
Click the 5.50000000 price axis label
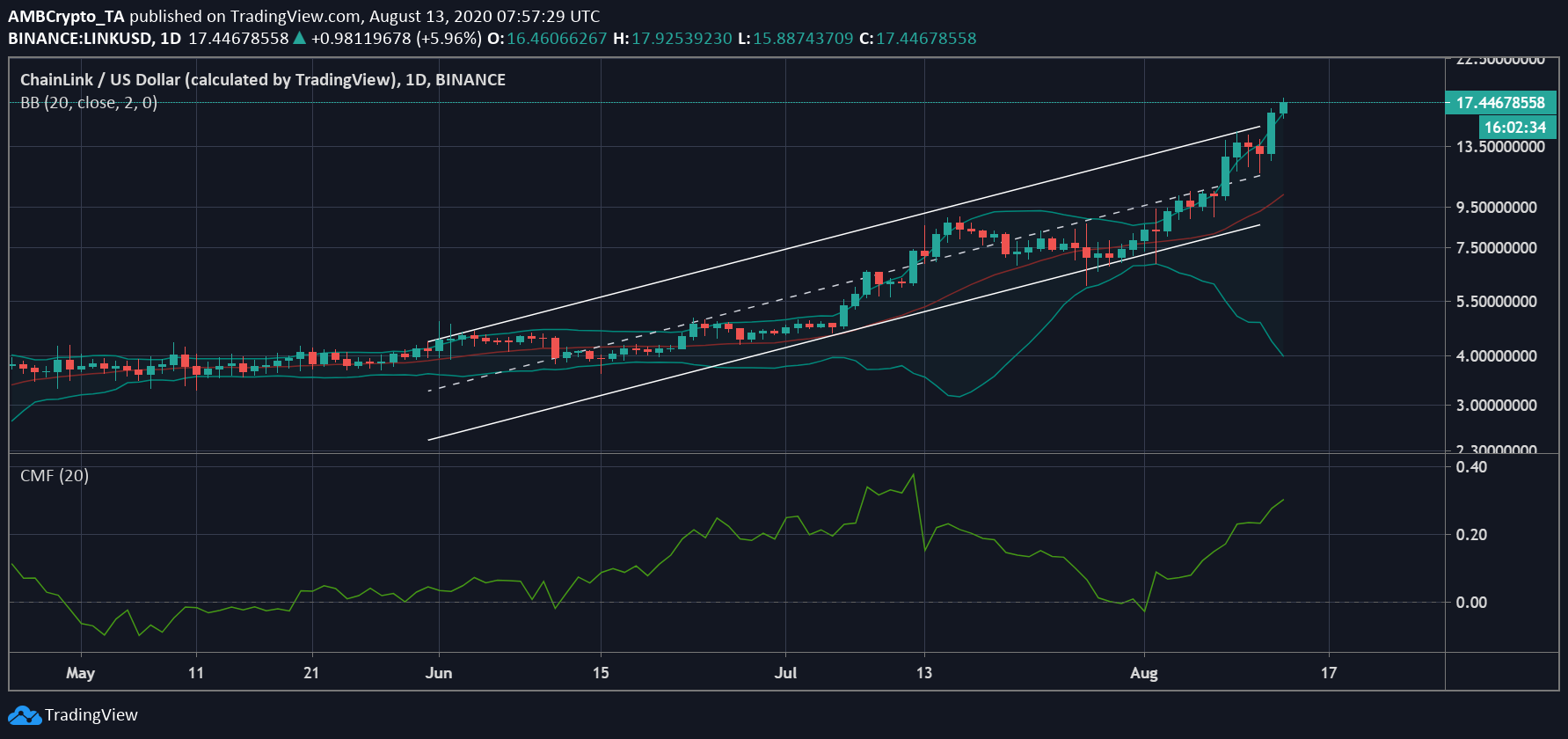coord(1497,302)
